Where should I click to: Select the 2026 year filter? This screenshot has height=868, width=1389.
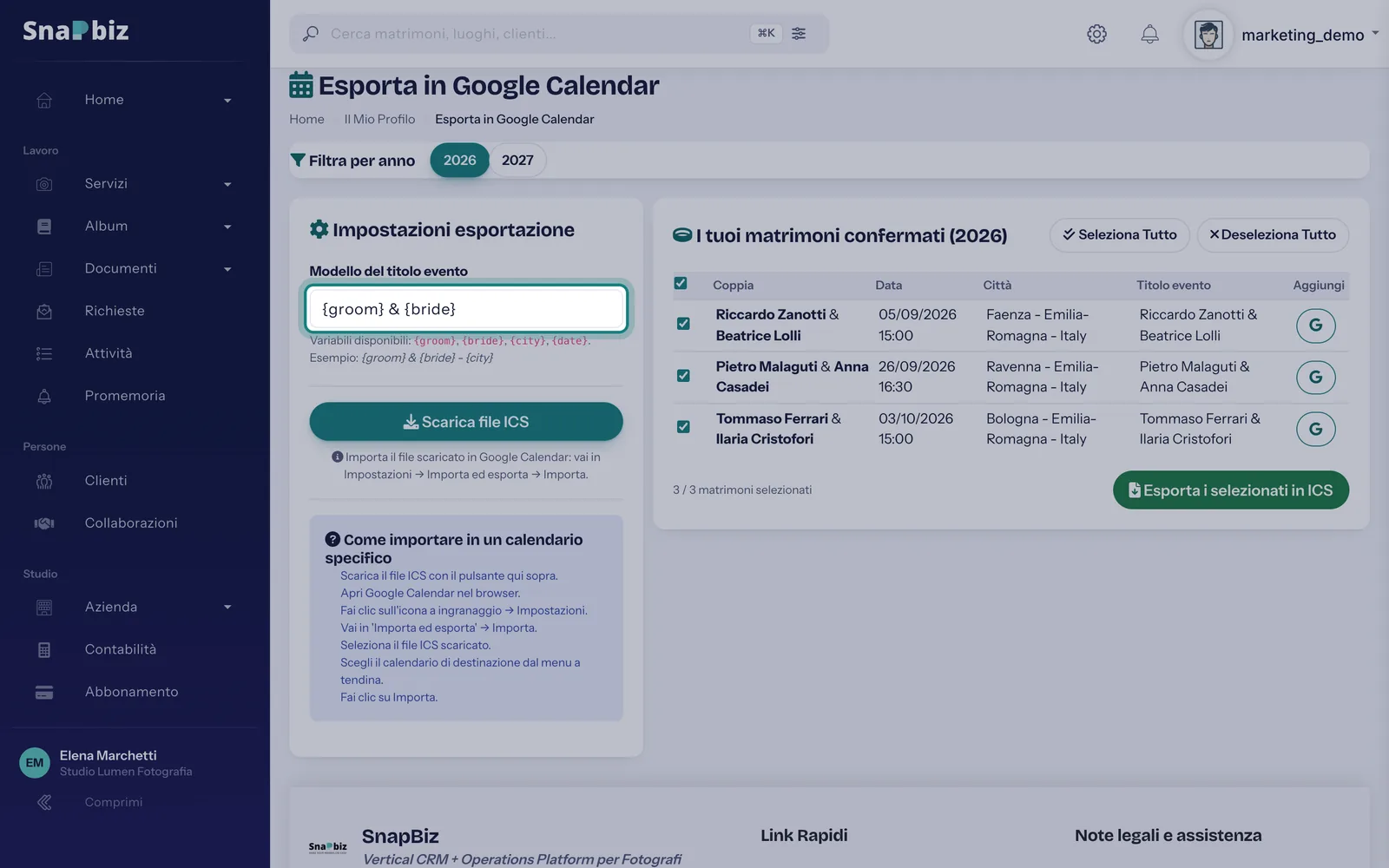(459, 160)
